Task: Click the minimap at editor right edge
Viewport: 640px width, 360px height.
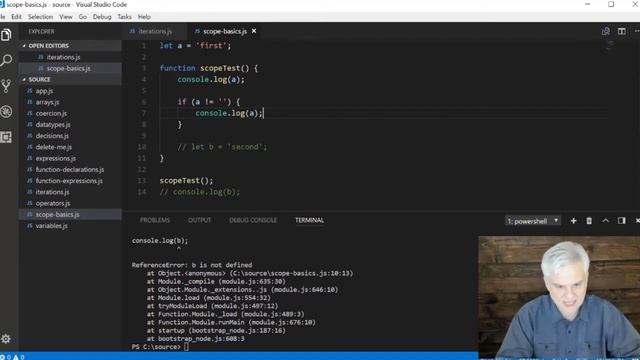Action: click(609, 46)
